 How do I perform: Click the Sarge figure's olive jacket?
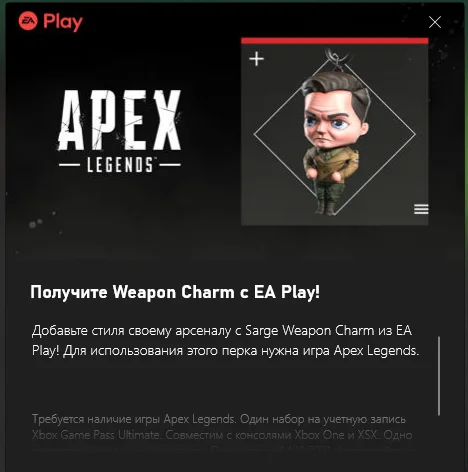pos(332,165)
